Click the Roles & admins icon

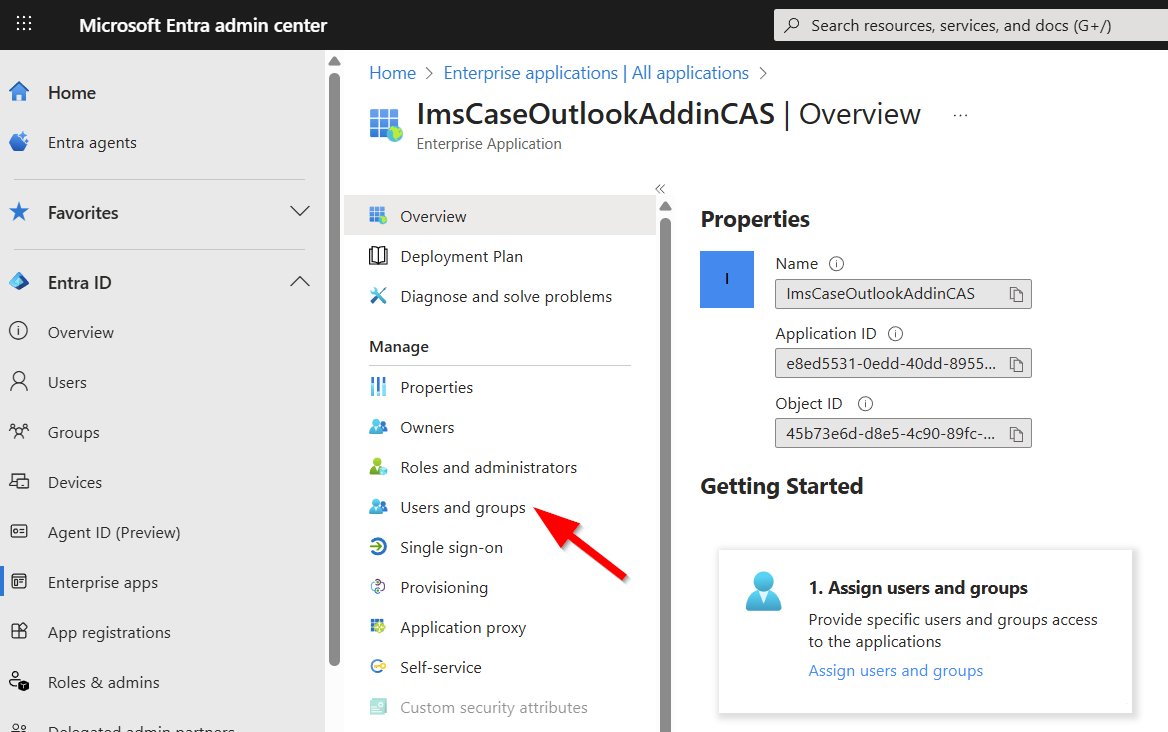tap(19, 681)
